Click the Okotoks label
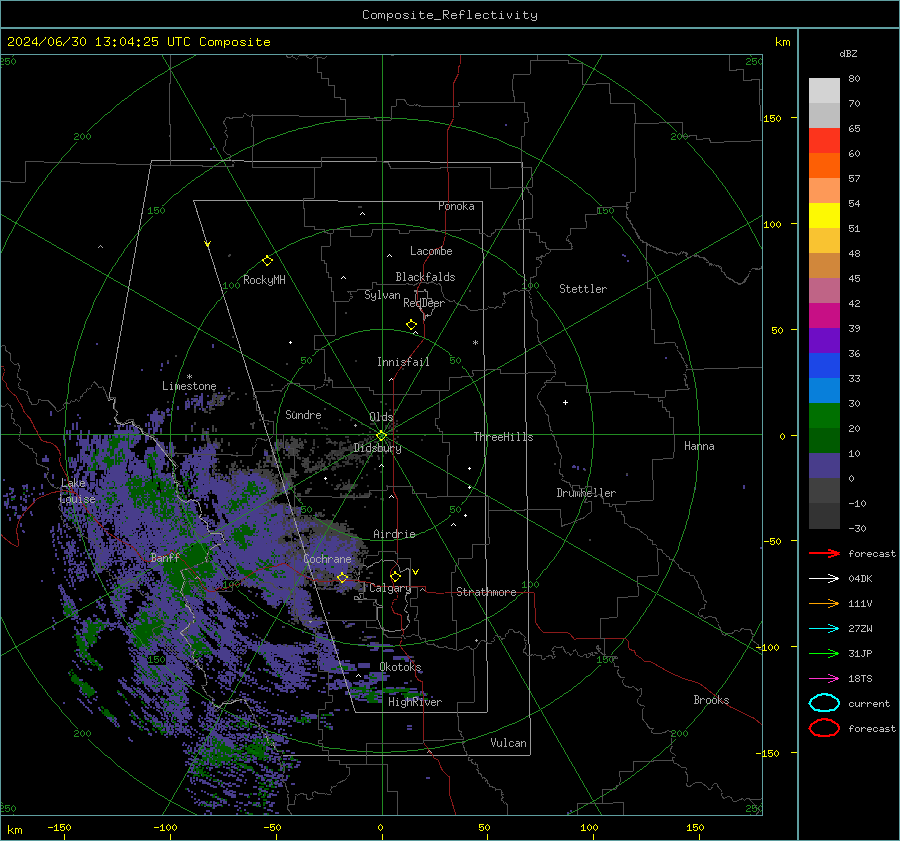The image size is (900, 841). (400, 667)
